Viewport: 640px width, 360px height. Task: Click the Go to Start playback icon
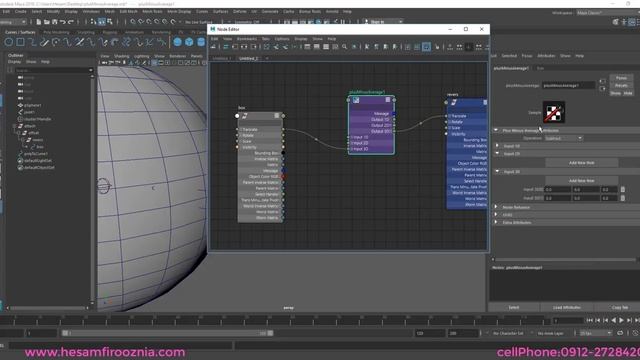pos(589,320)
